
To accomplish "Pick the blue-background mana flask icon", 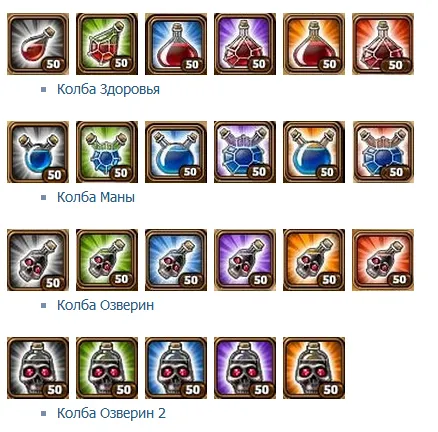I will (176, 152).
